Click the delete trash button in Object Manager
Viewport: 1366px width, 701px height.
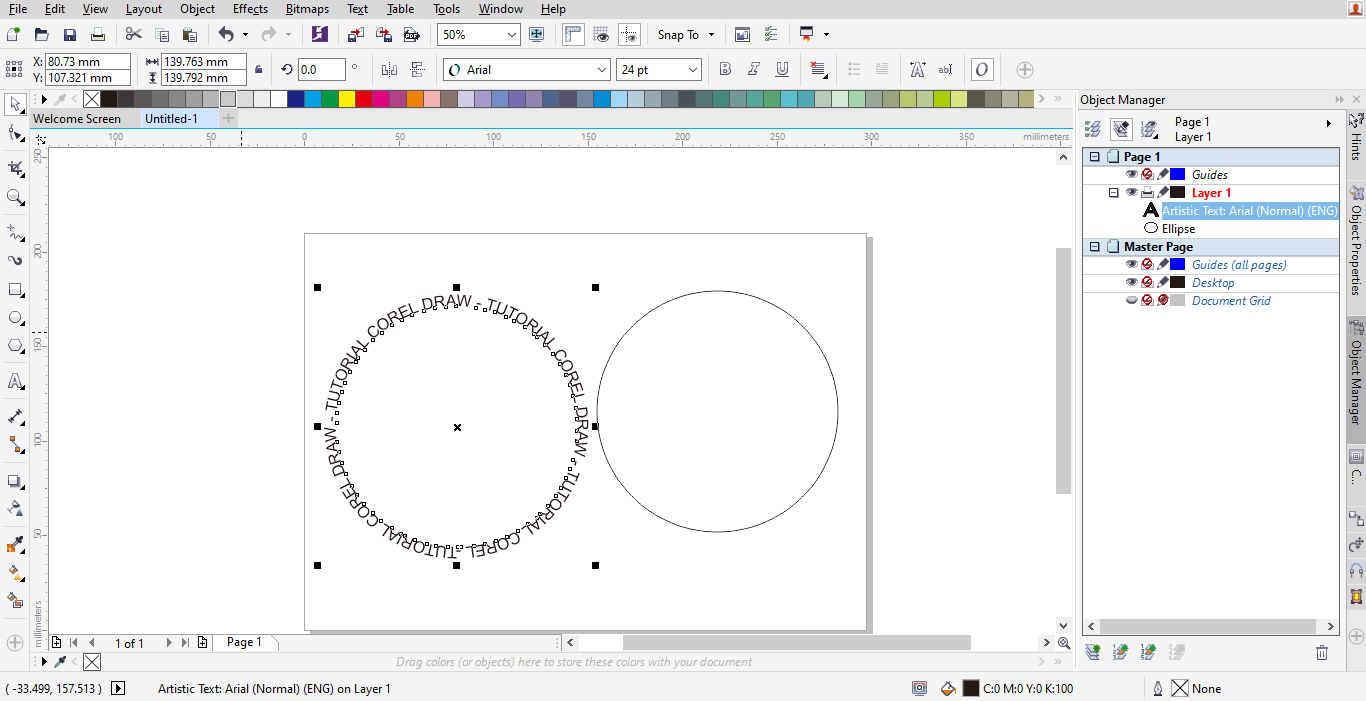pyautogui.click(x=1322, y=652)
